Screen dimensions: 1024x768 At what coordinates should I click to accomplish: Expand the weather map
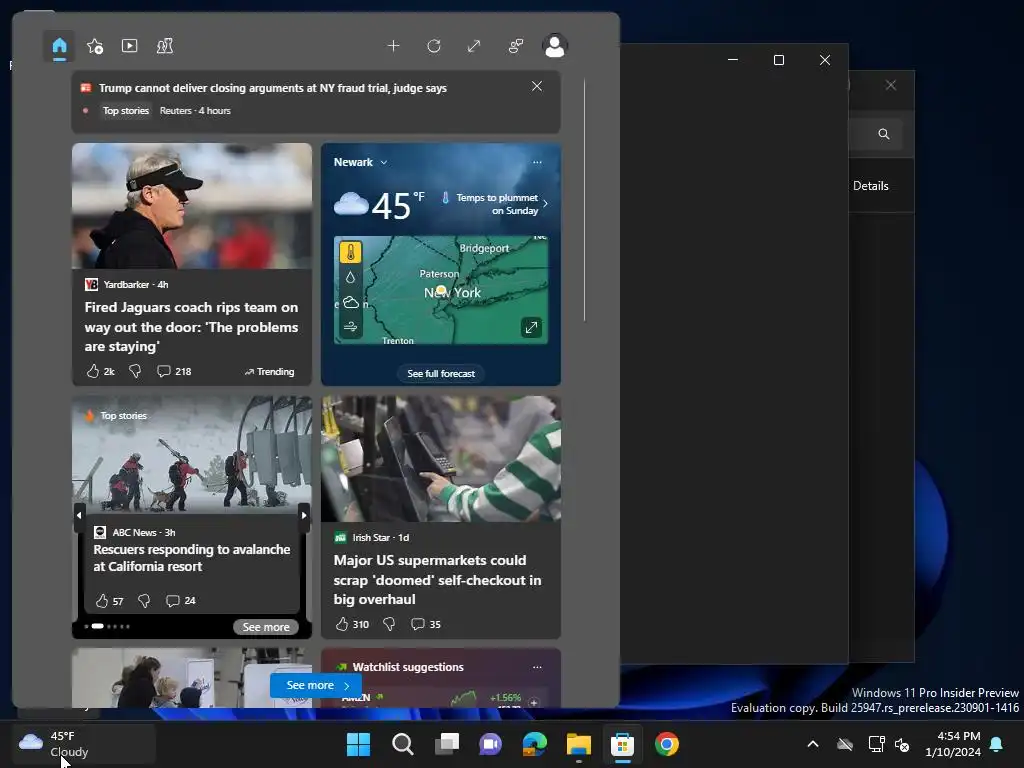pyautogui.click(x=531, y=327)
